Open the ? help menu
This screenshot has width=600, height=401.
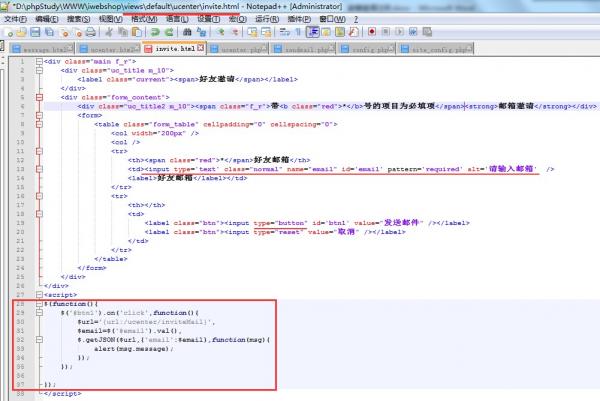click(x=356, y=19)
